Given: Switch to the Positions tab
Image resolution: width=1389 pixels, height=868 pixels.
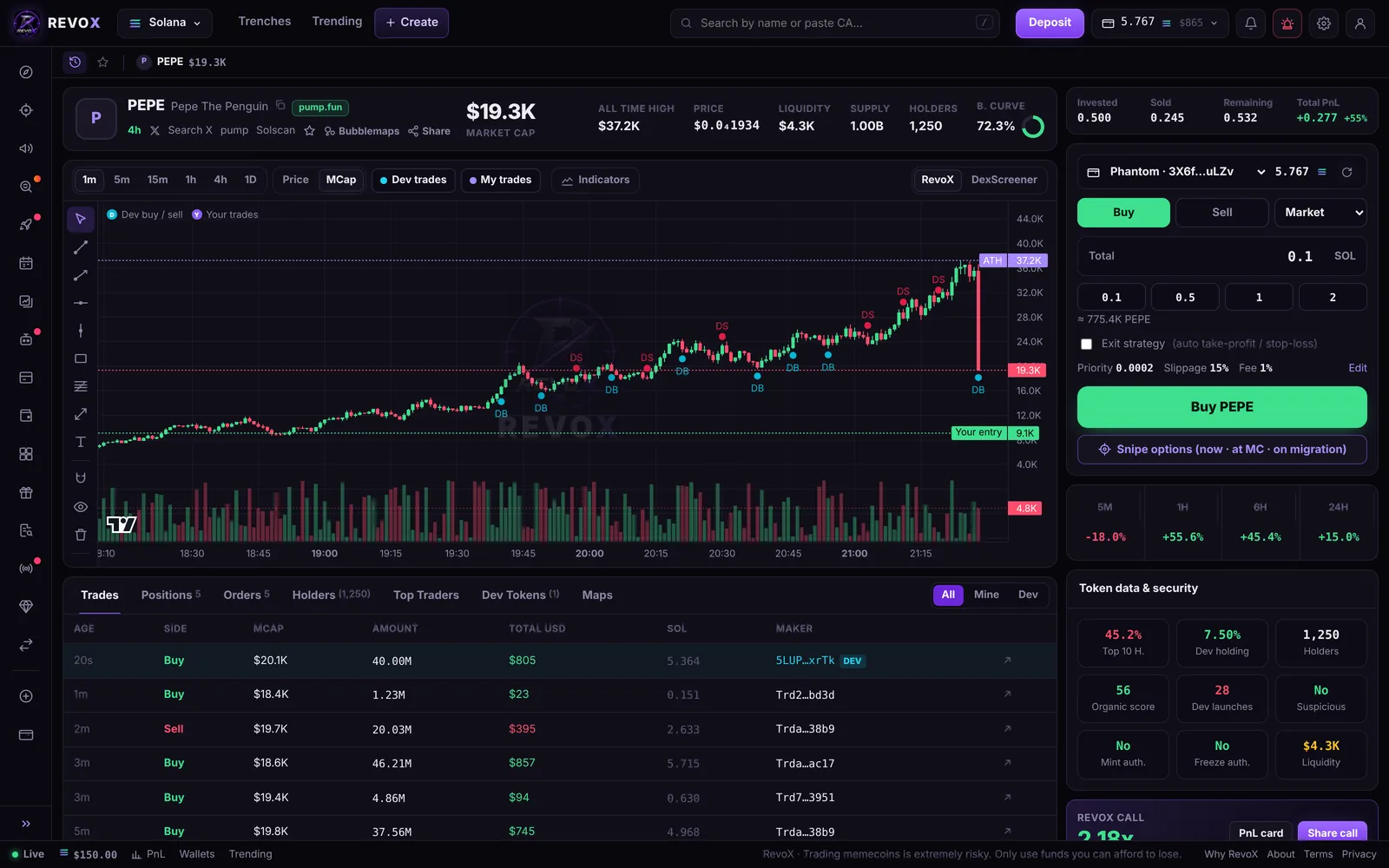Looking at the screenshot, I should [x=171, y=595].
